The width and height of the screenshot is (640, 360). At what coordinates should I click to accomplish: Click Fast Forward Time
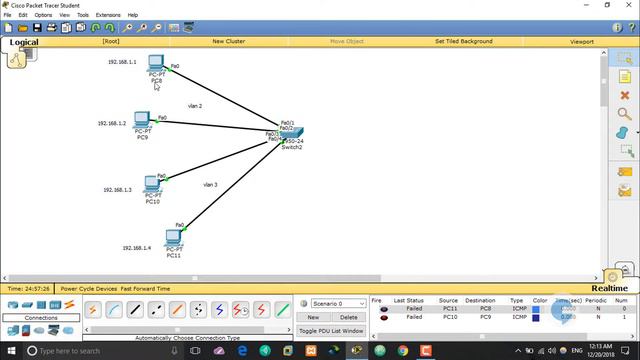point(145,289)
